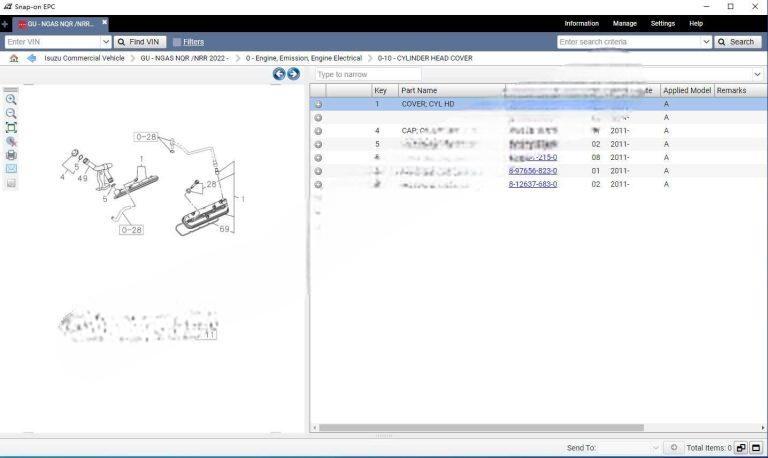Viewport: 768px width, 458px height.
Task: Go to previous illustration with left arrow
Action: coord(279,74)
